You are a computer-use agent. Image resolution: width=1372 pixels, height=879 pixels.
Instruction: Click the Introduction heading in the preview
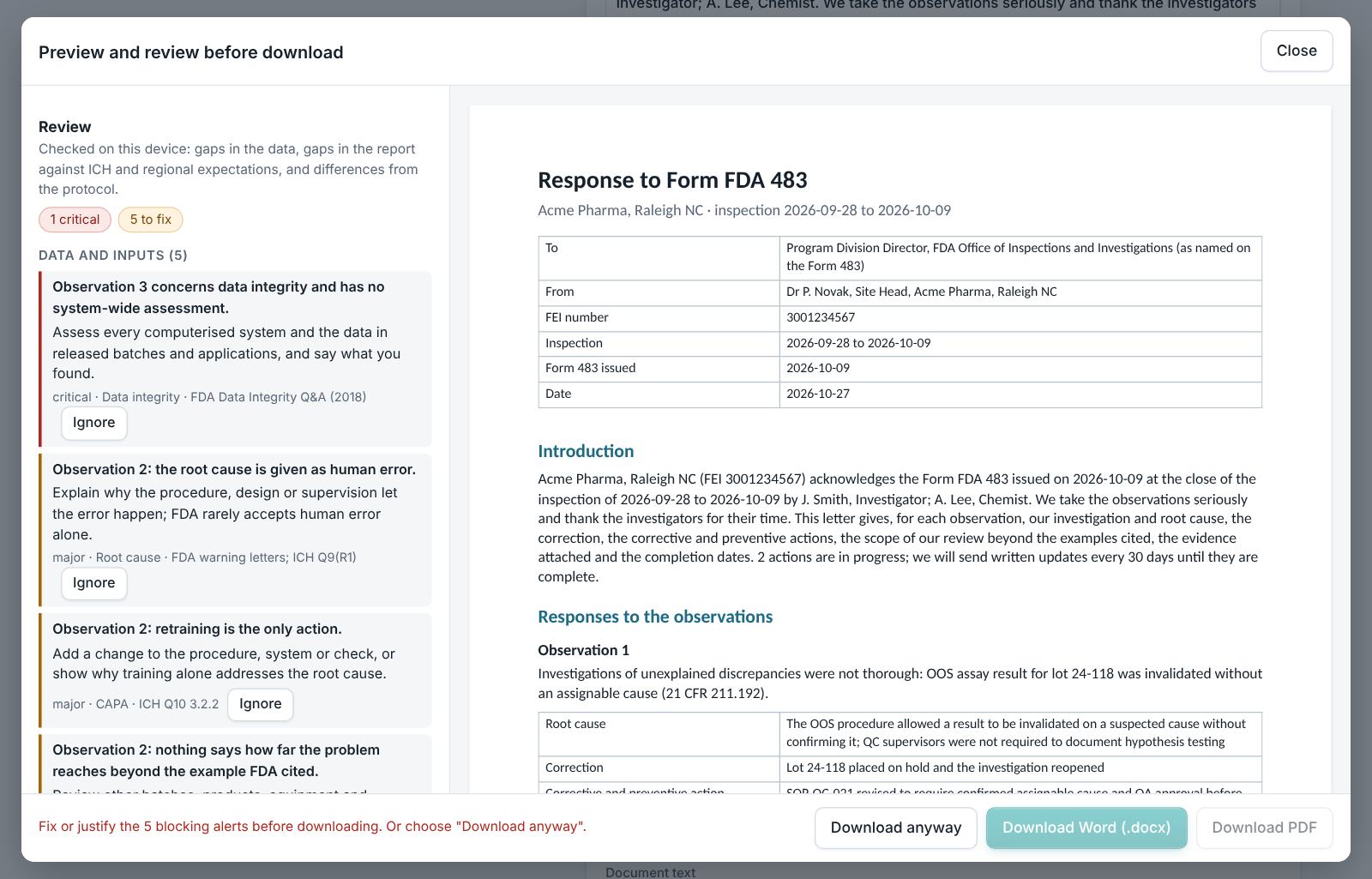(x=586, y=451)
